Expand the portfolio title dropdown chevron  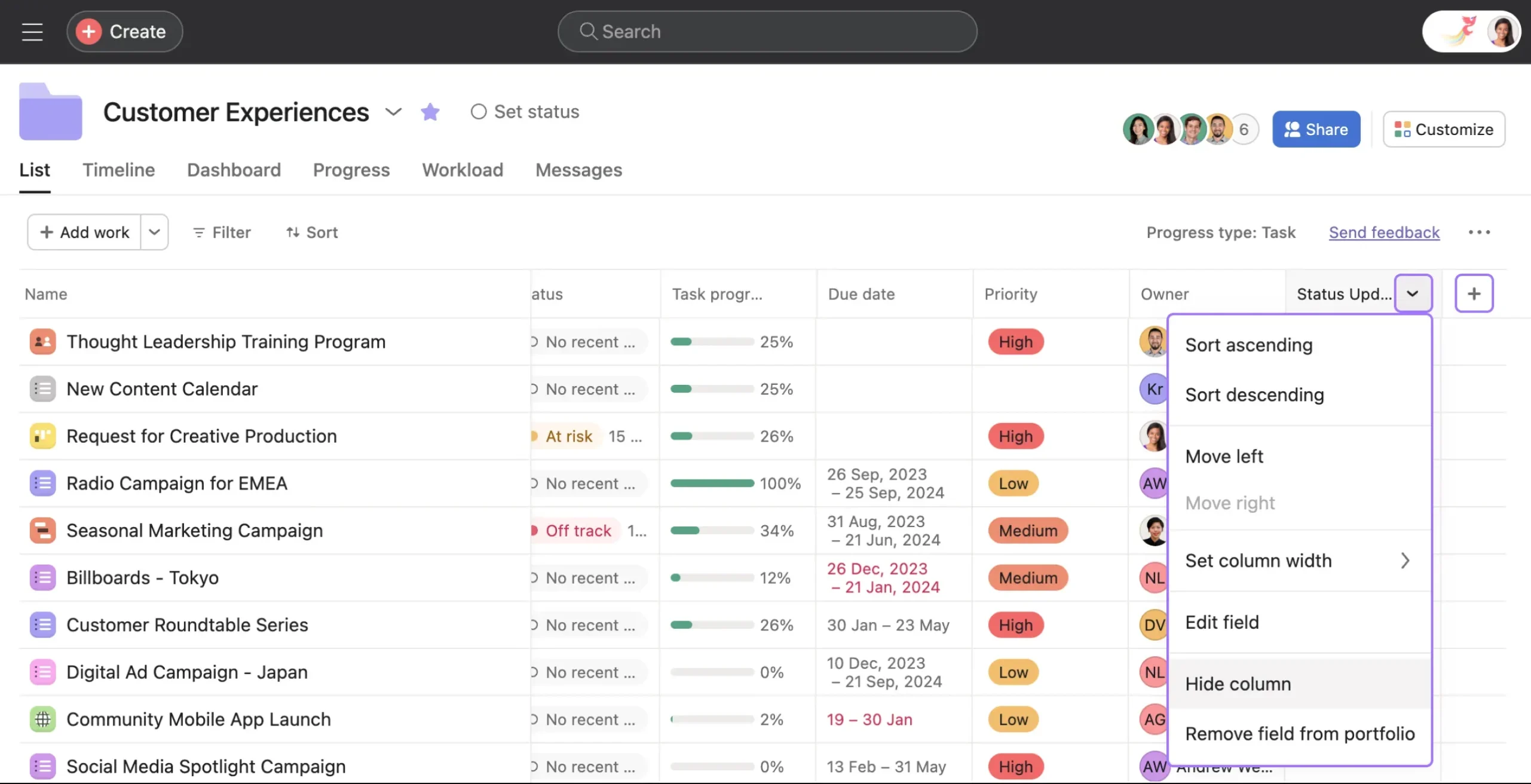click(393, 112)
